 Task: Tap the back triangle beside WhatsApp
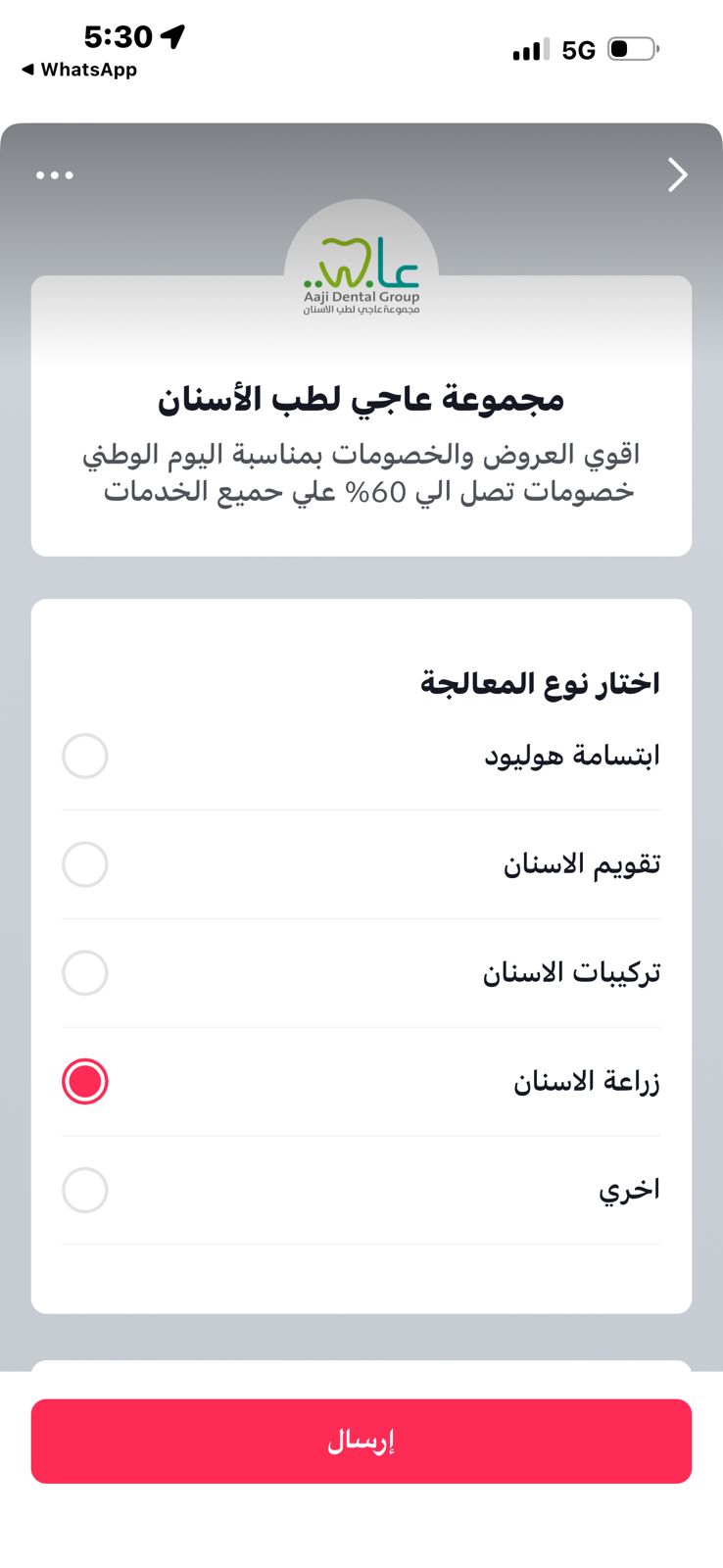pos(27,70)
